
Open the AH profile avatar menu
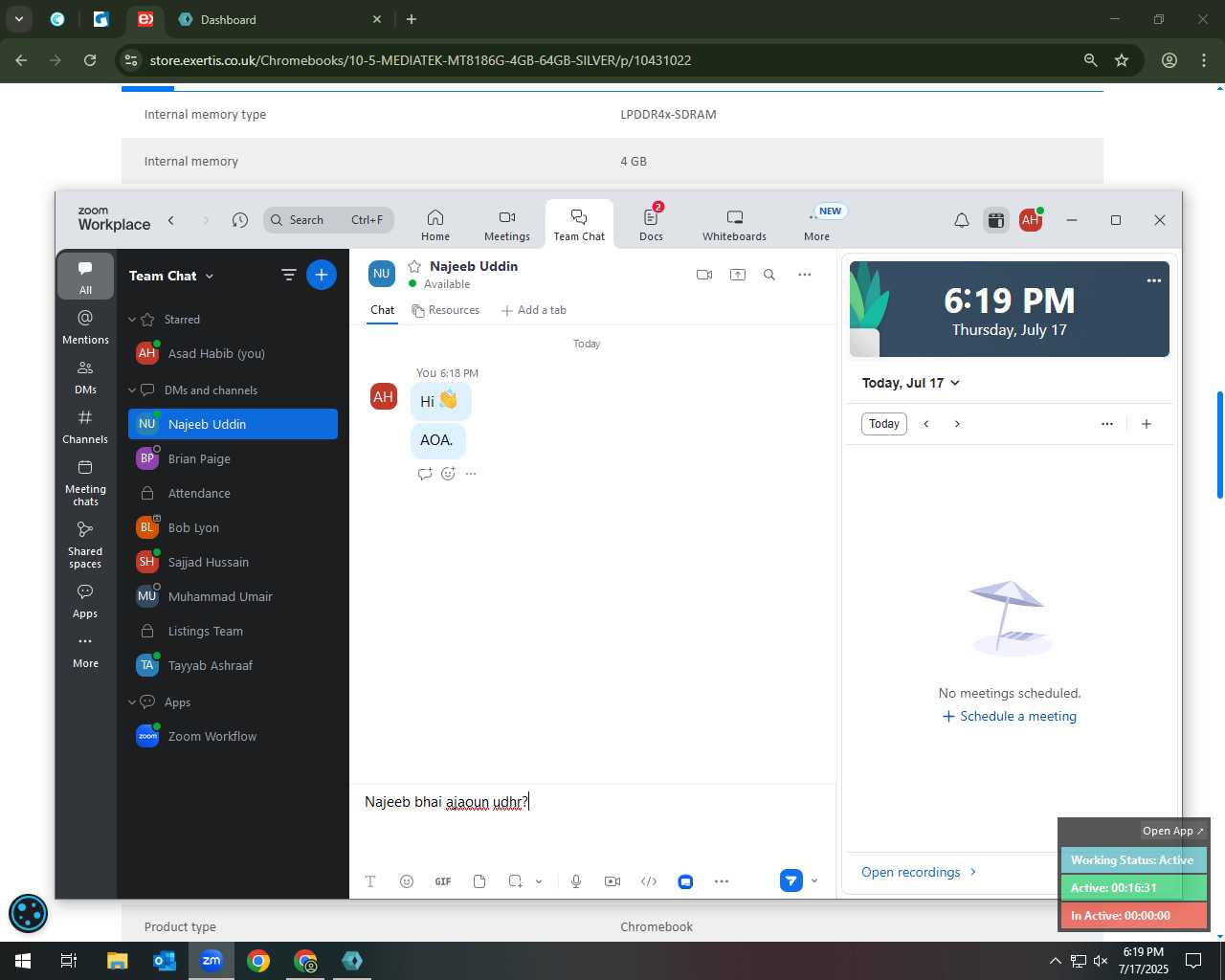coord(1031,220)
